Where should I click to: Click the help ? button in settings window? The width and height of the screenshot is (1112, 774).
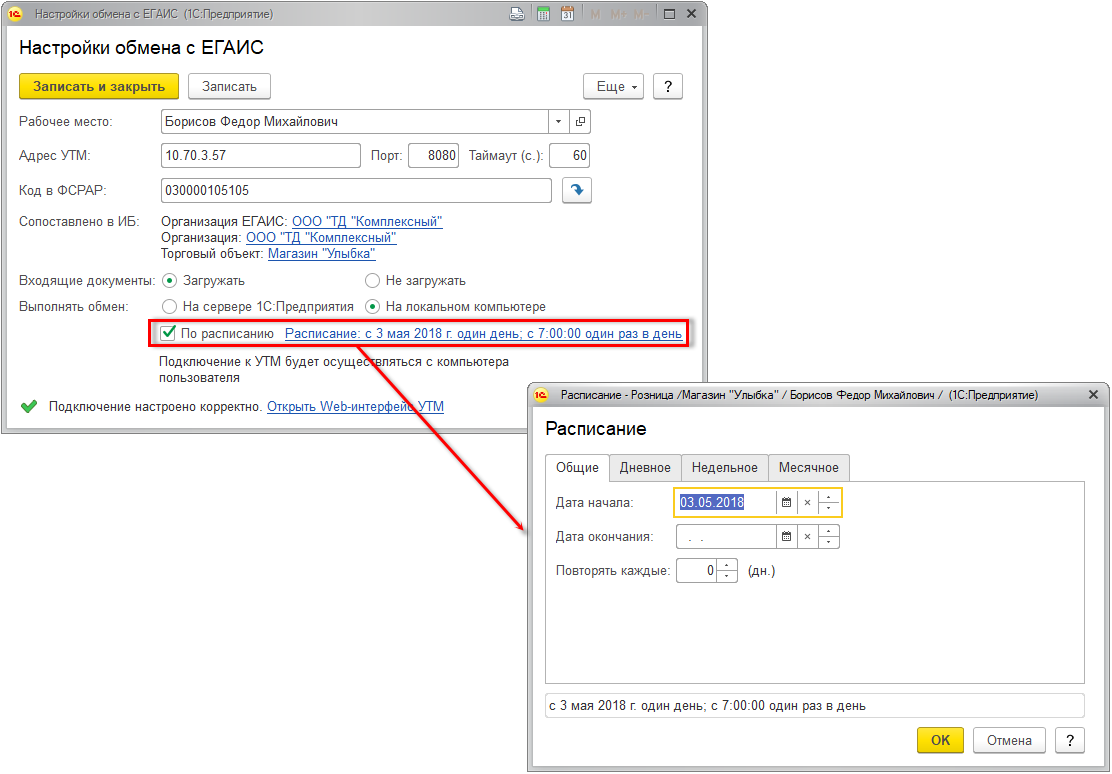[x=667, y=87]
